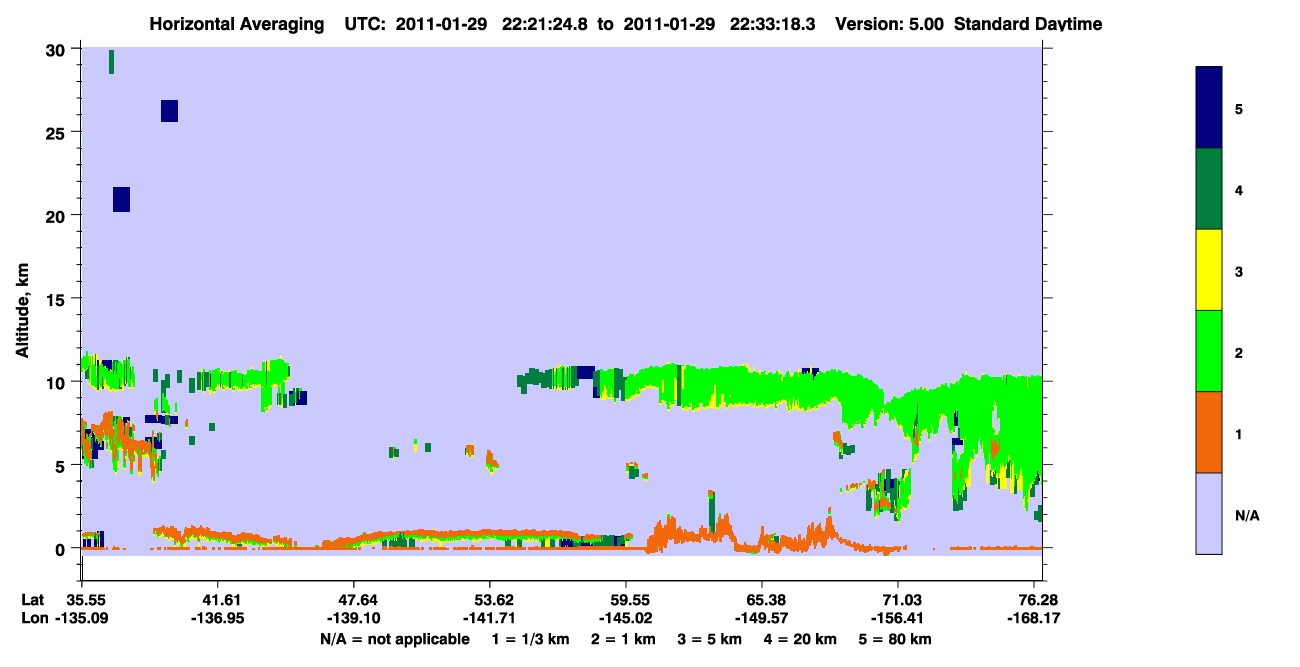This screenshot has width=1300, height=667.
Task: Click the dark blue color bar segment labeled 5
Action: (1209, 108)
